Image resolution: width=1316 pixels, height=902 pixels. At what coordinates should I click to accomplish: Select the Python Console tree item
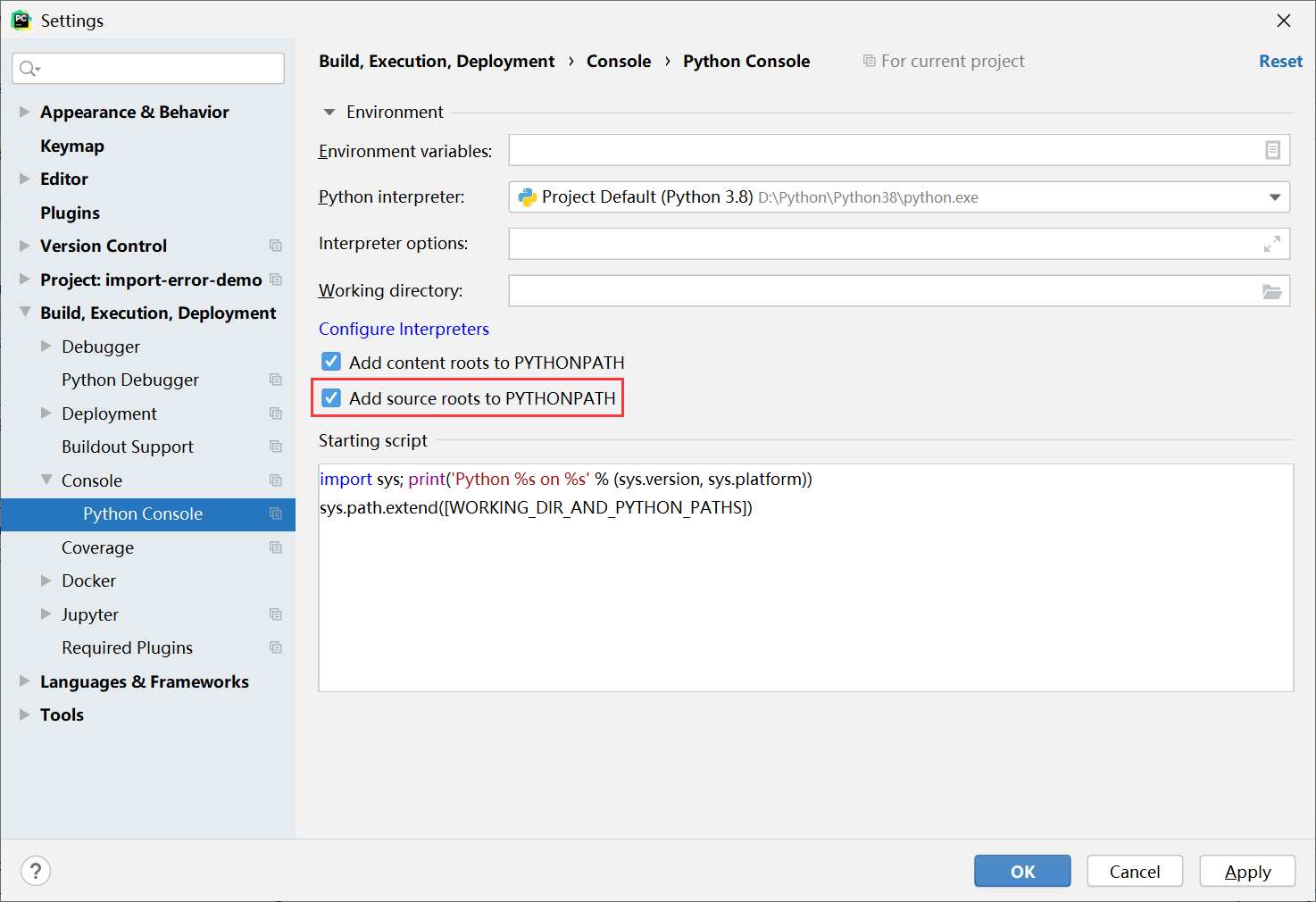pos(147,514)
